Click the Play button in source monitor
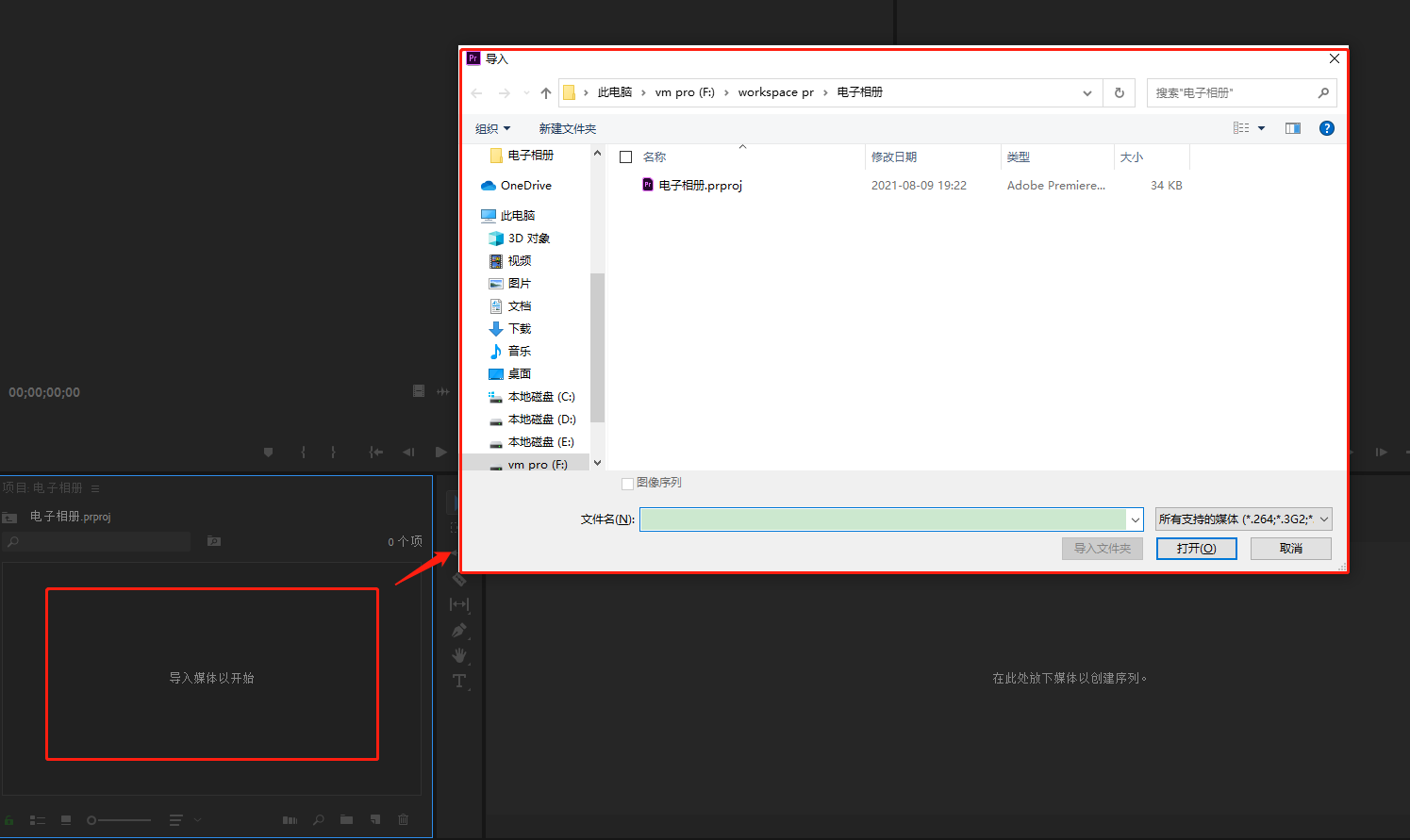The image size is (1410, 840). click(x=440, y=453)
